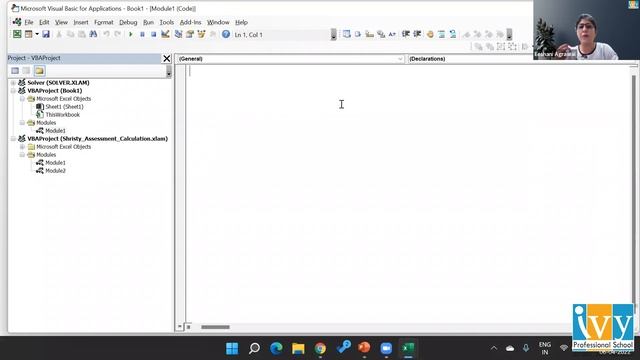Select Module1 under the Book1 project
The image size is (640, 360).
tap(55, 131)
